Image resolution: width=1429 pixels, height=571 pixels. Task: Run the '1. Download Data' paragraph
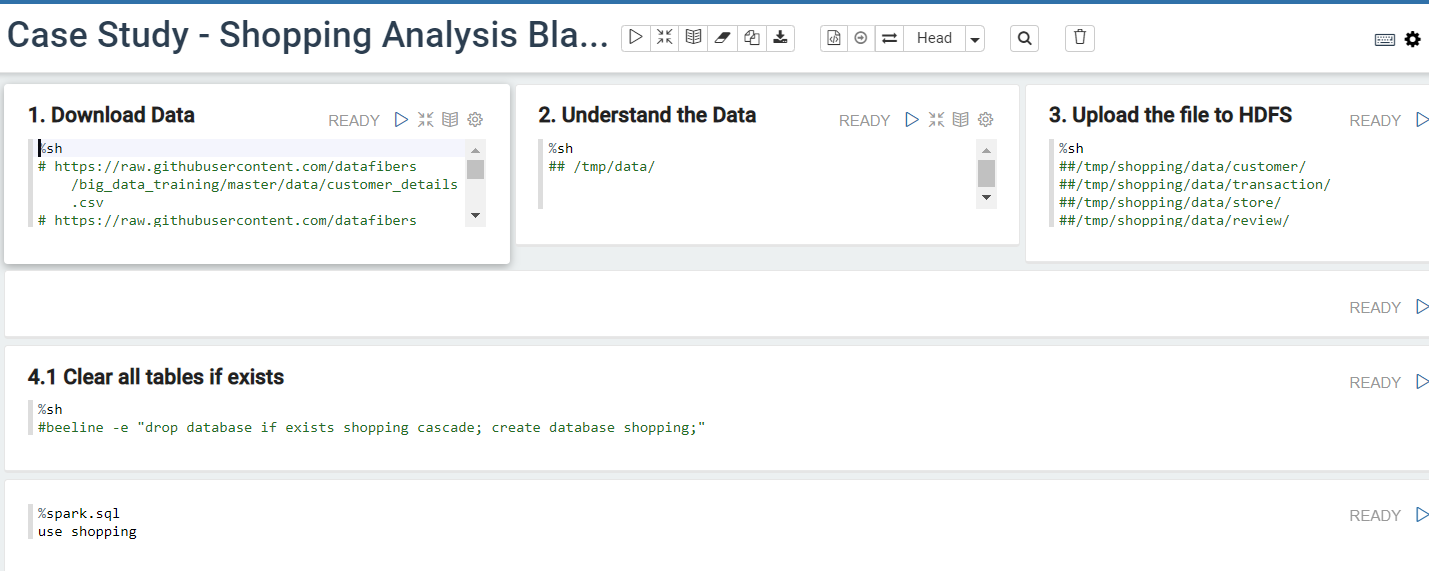(x=401, y=120)
